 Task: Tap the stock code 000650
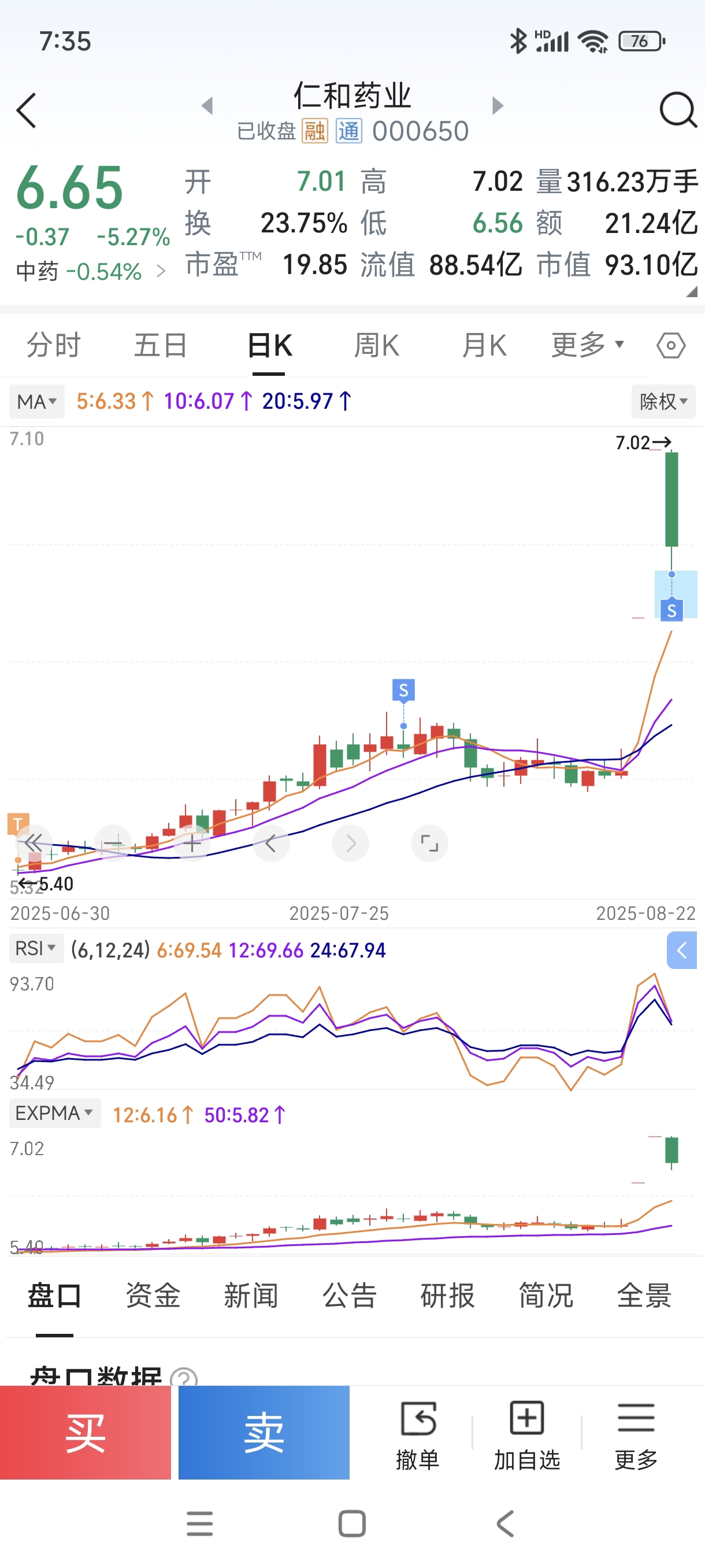(420, 131)
